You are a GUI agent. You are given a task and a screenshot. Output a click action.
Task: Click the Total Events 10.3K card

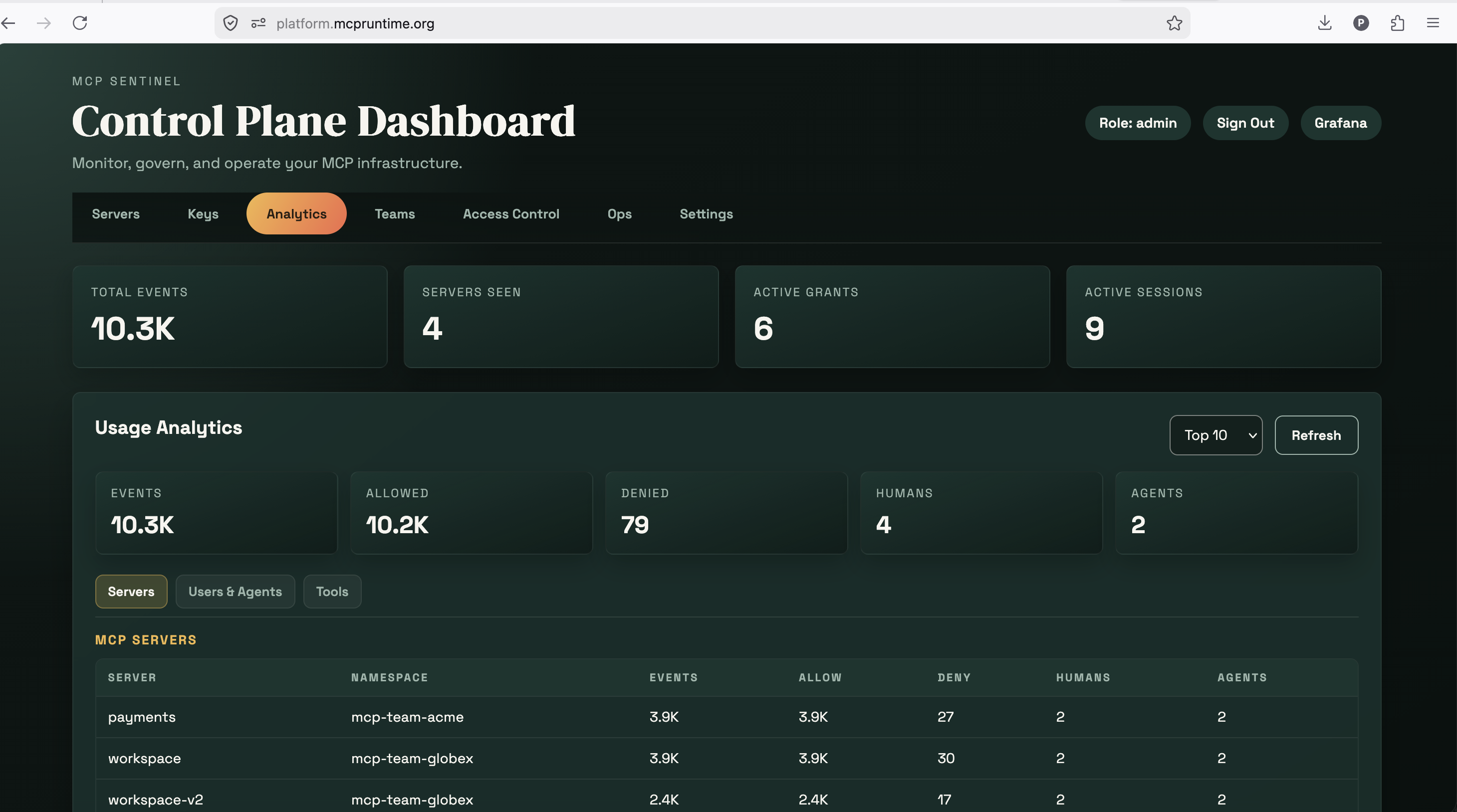pos(230,317)
